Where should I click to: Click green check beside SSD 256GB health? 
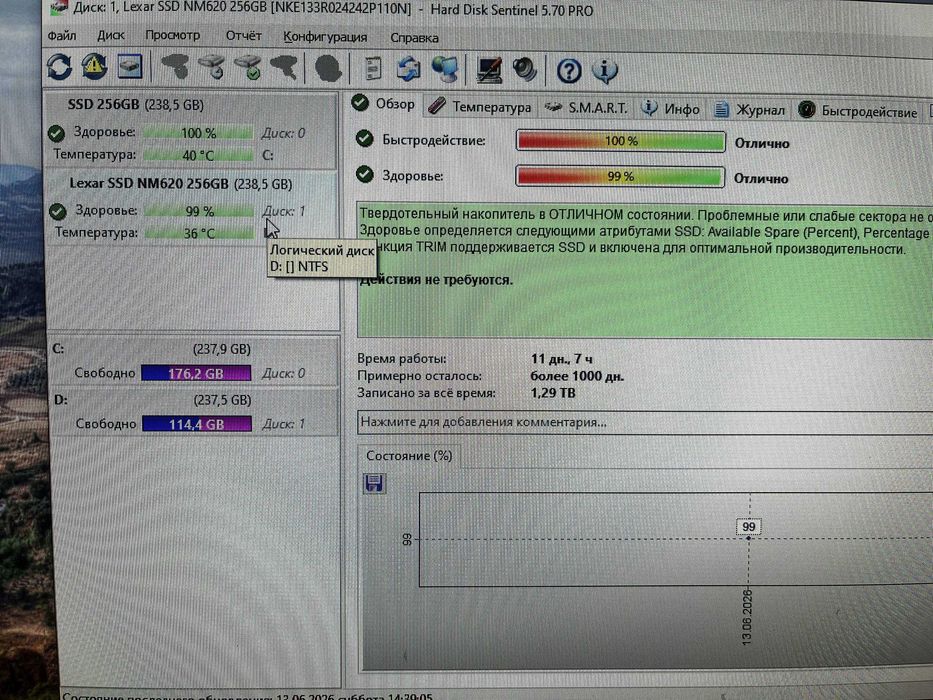[56, 133]
